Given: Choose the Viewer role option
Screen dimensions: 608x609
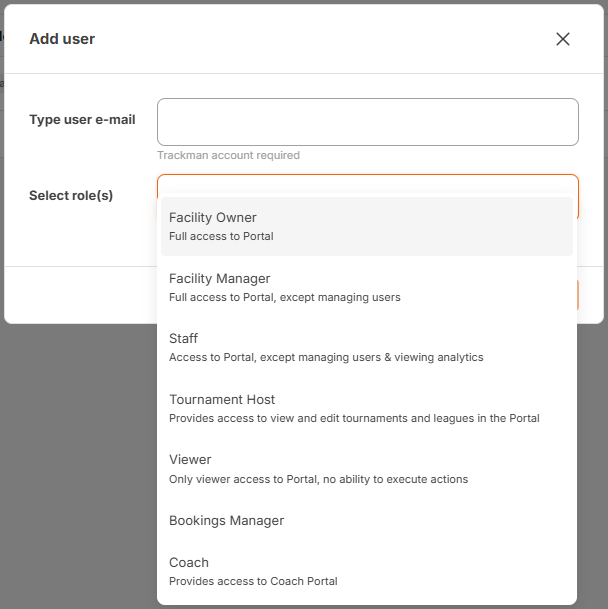Looking at the screenshot, I should [367, 469].
